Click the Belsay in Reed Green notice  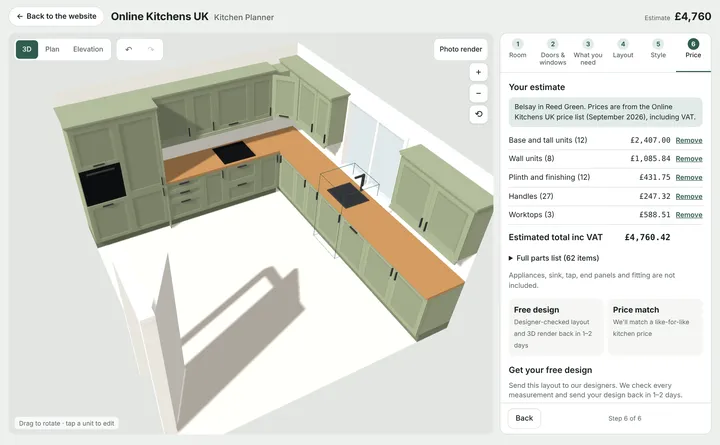tap(605, 112)
